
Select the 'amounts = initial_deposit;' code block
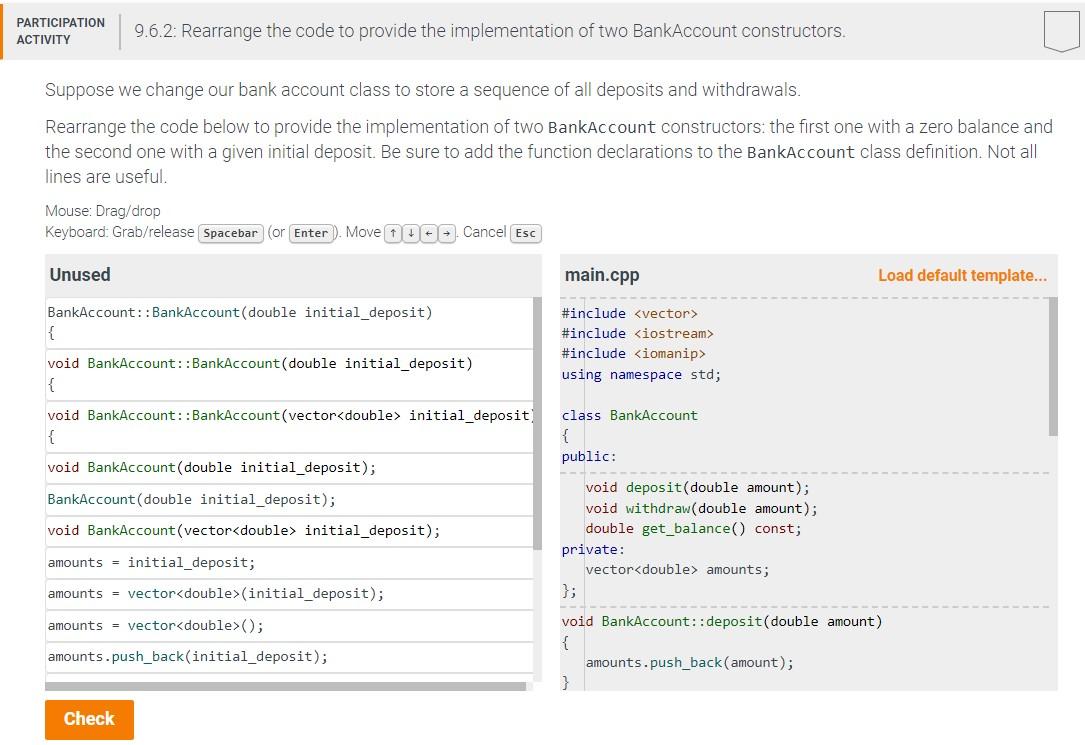pos(151,562)
